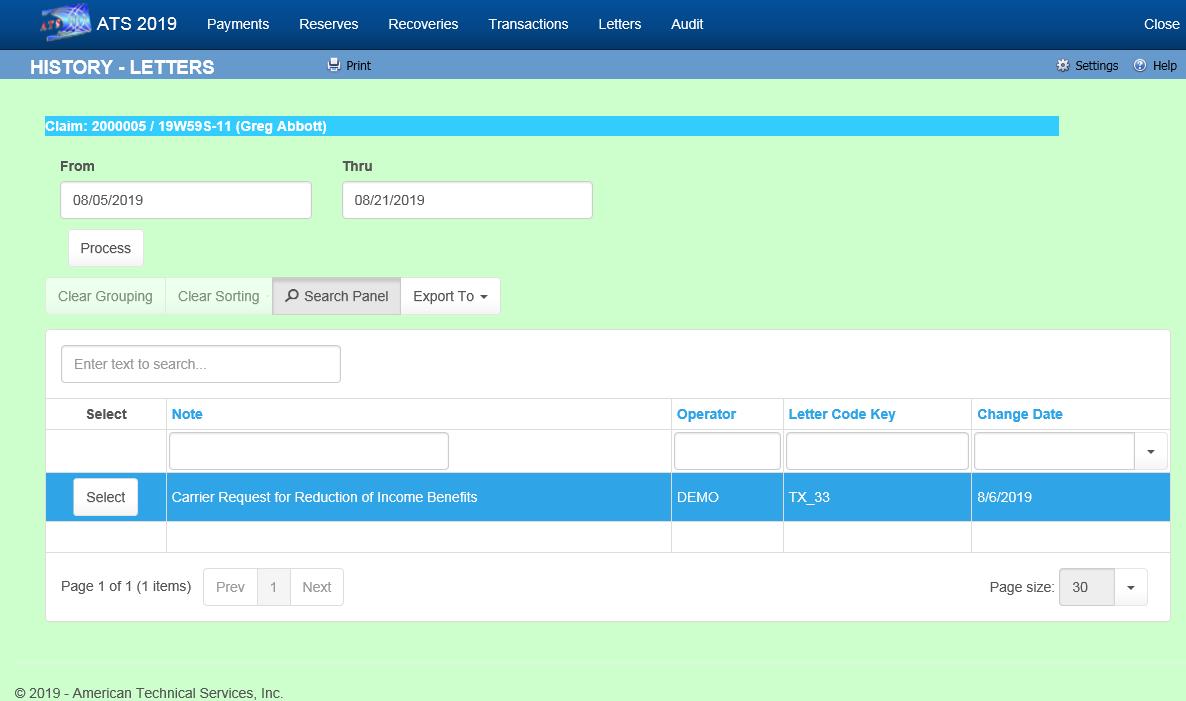Open the Page size dropdown

(x=1130, y=587)
